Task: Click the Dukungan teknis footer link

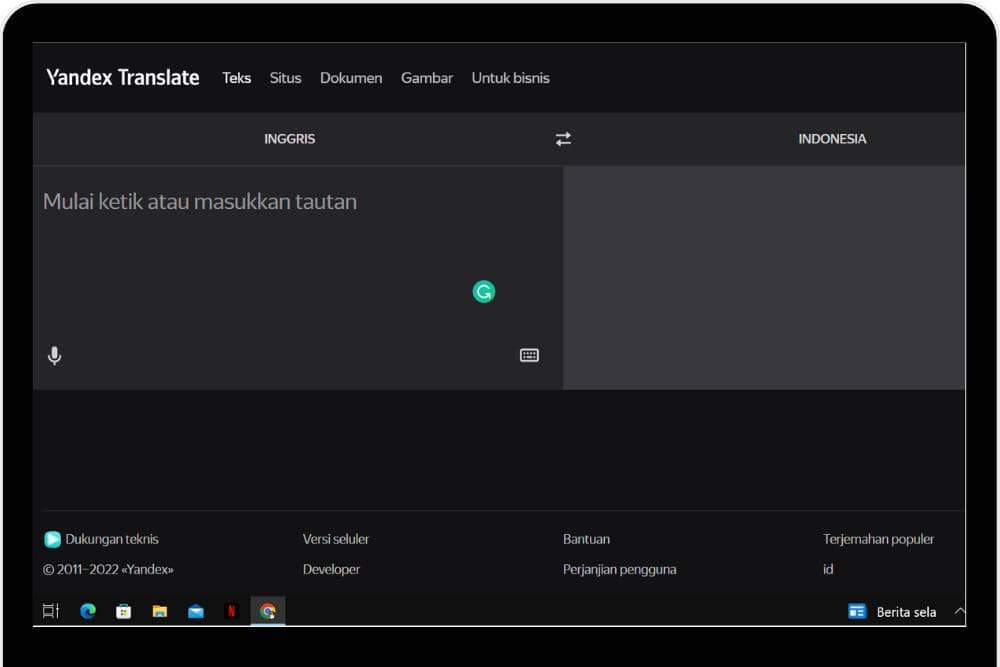Action: click(111, 539)
